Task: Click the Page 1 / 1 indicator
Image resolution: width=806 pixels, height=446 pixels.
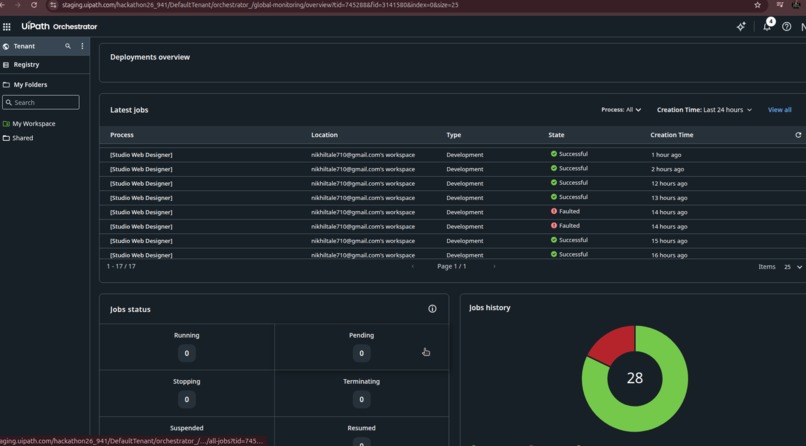Action: pos(451,266)
